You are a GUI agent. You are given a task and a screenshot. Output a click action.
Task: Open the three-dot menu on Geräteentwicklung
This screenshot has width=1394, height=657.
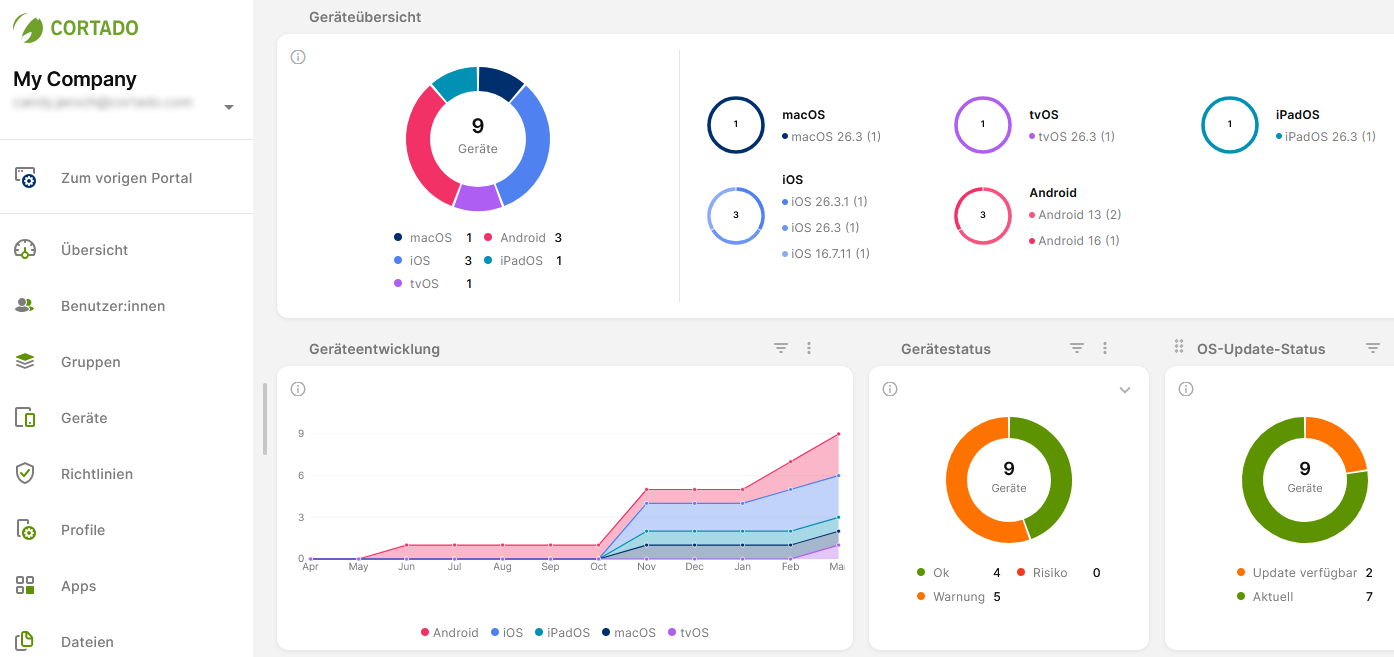pyautogui.click(x=809, y=347)
